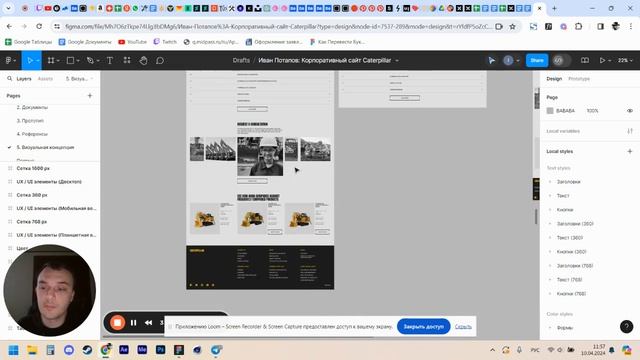Select the Comment tool
Viewport: 640px width, 360px height.
(160, 60)
